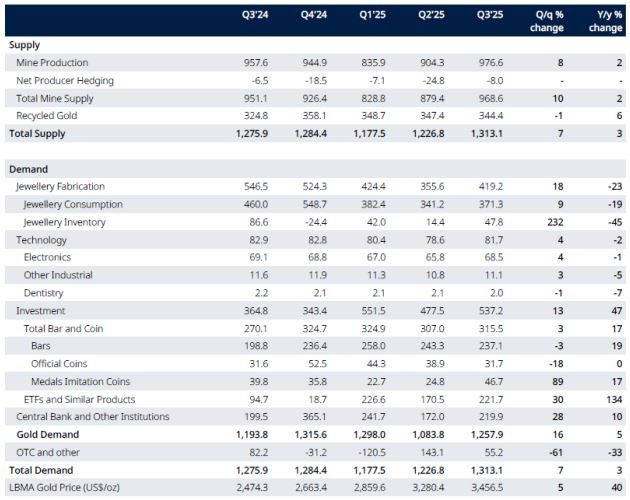Select the Supply section heading
The image size is (630, 500).
(25, 46)
